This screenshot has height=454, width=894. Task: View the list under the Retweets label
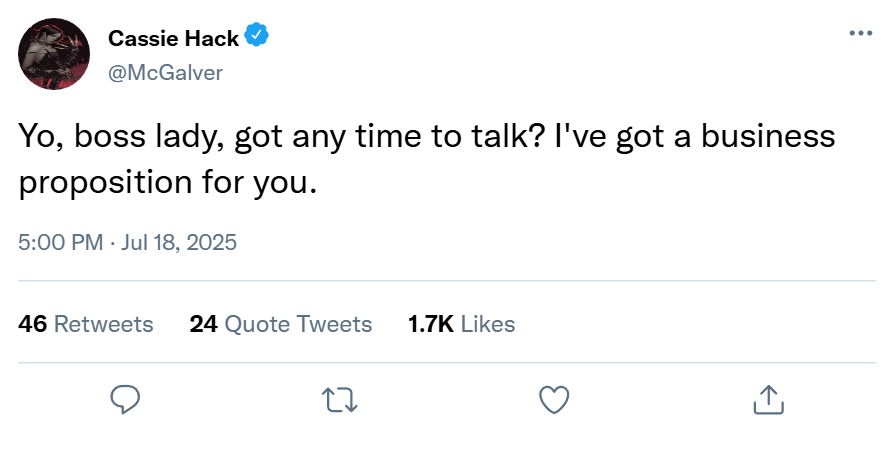coord(103,324)
